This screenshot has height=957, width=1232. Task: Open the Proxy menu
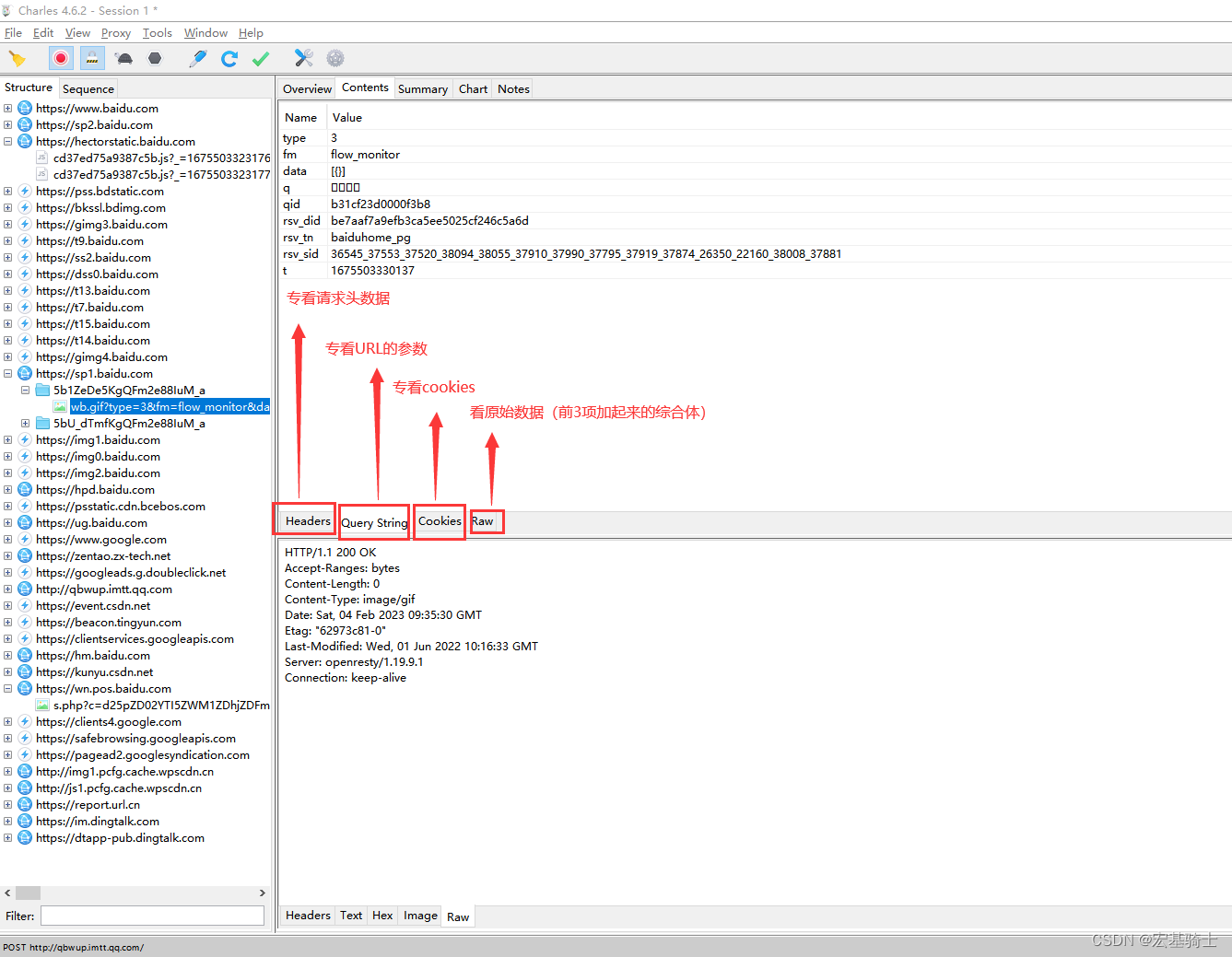[x=116, y=33]
